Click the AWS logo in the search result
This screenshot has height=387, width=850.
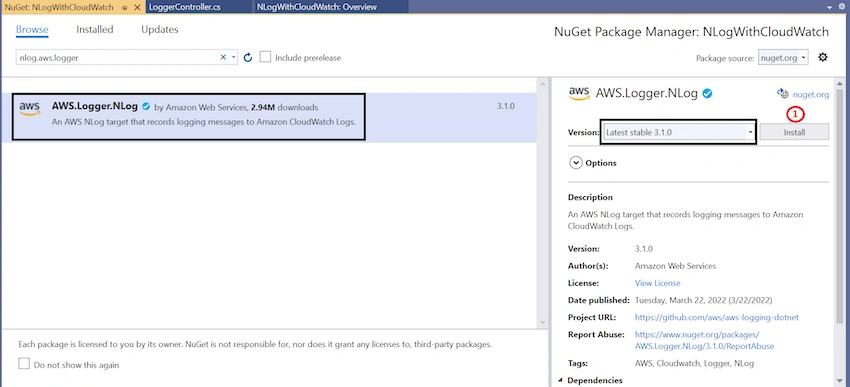coord(30,108)
